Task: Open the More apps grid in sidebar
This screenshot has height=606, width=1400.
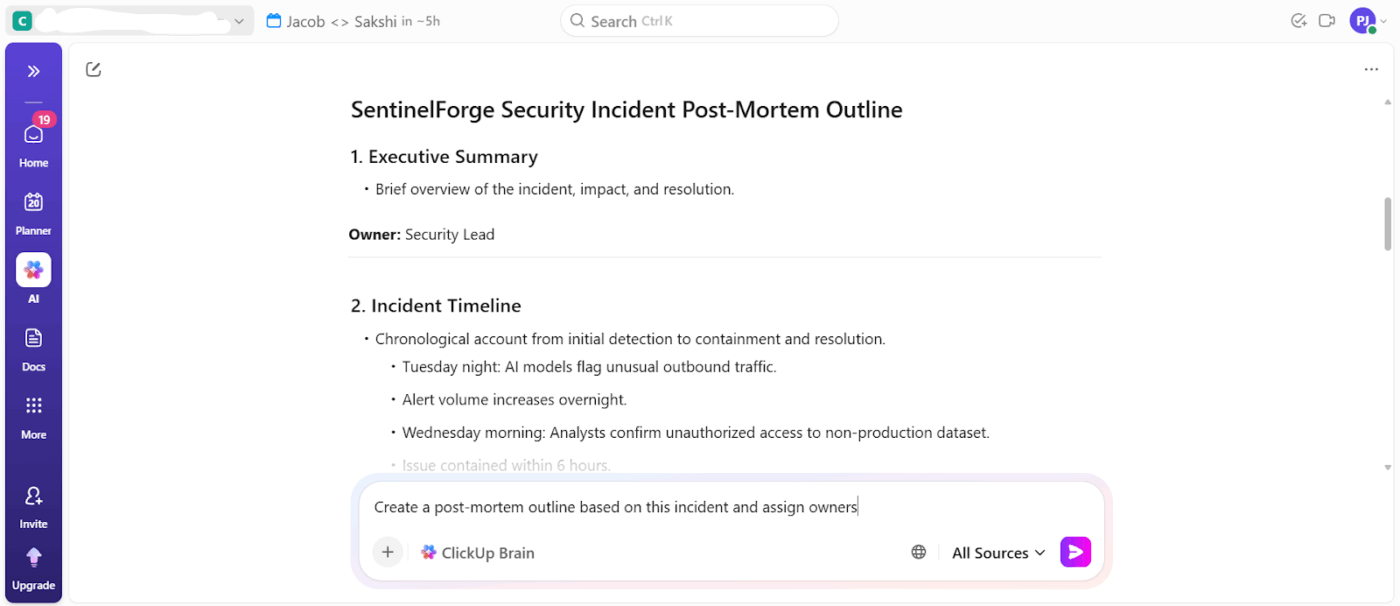Action: (x=33, y=406)
